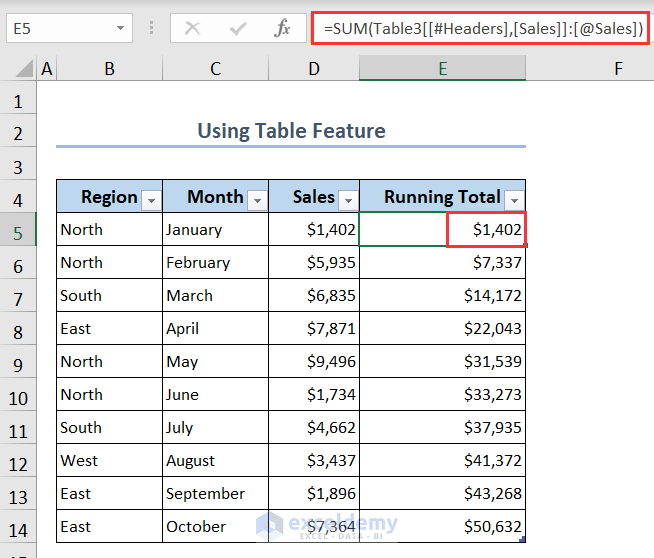The image size is (654, 558).
Task: Click the Insert Function fx icon
Action: tap(283, 29)
